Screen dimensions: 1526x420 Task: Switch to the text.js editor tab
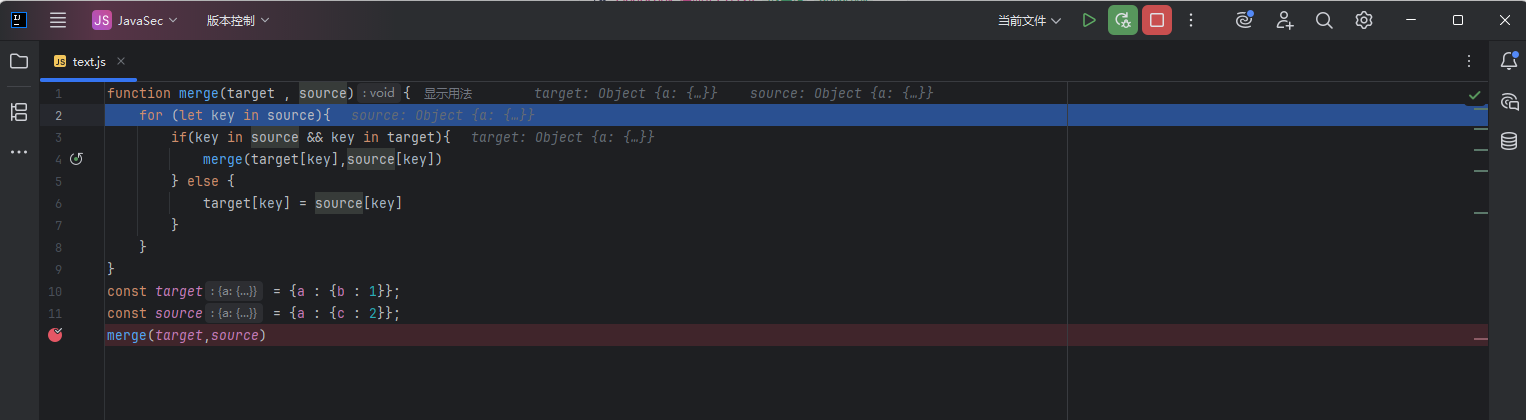(x=88, y=61)
